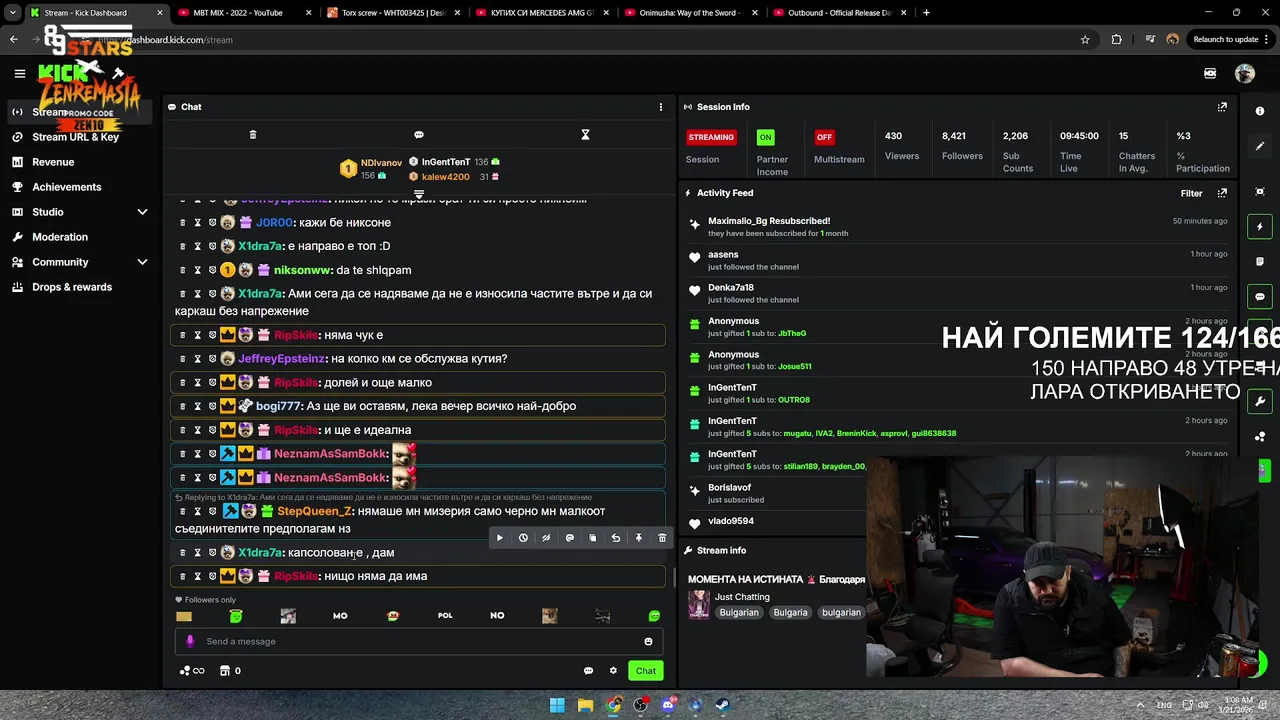
Task: Select the hourglass timeouts tab in Chat
Action: (585, 134)
